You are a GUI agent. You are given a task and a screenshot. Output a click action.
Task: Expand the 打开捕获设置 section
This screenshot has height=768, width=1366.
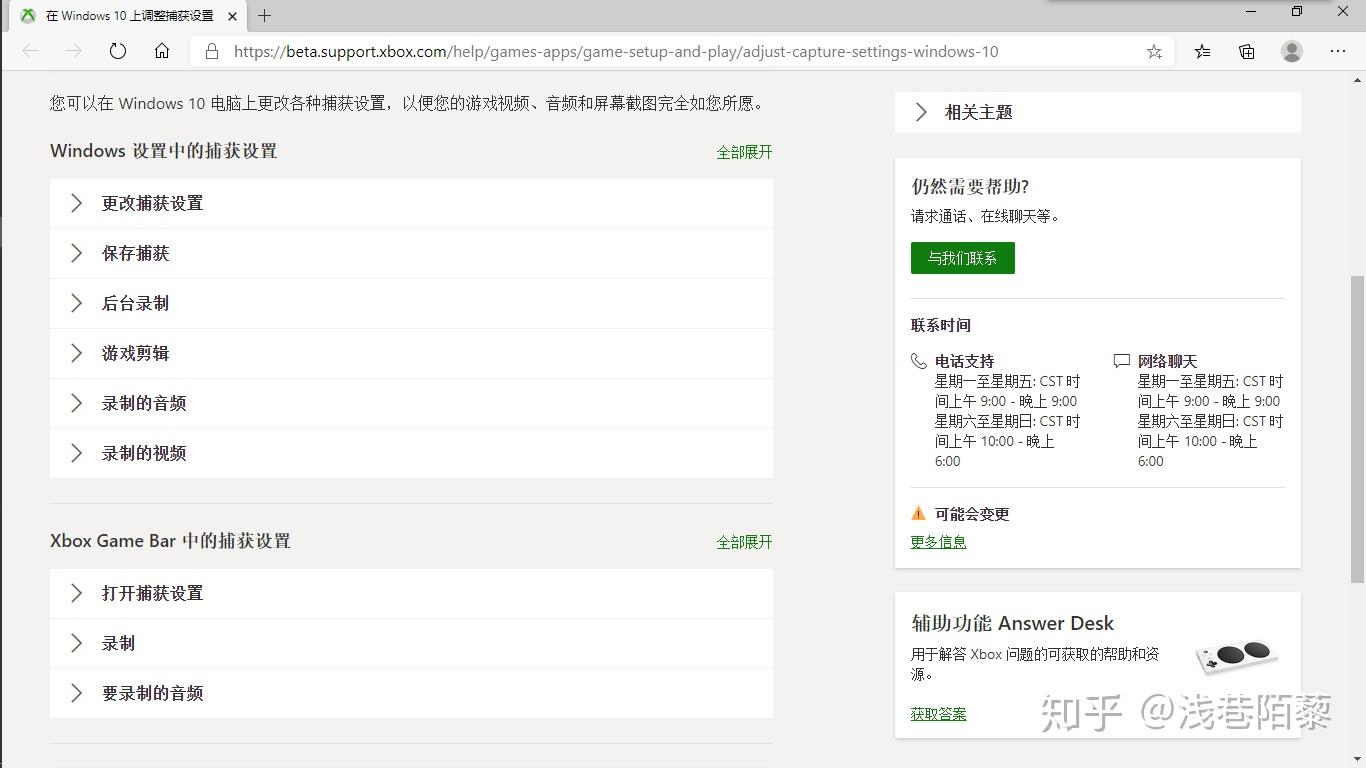(411, 593)
